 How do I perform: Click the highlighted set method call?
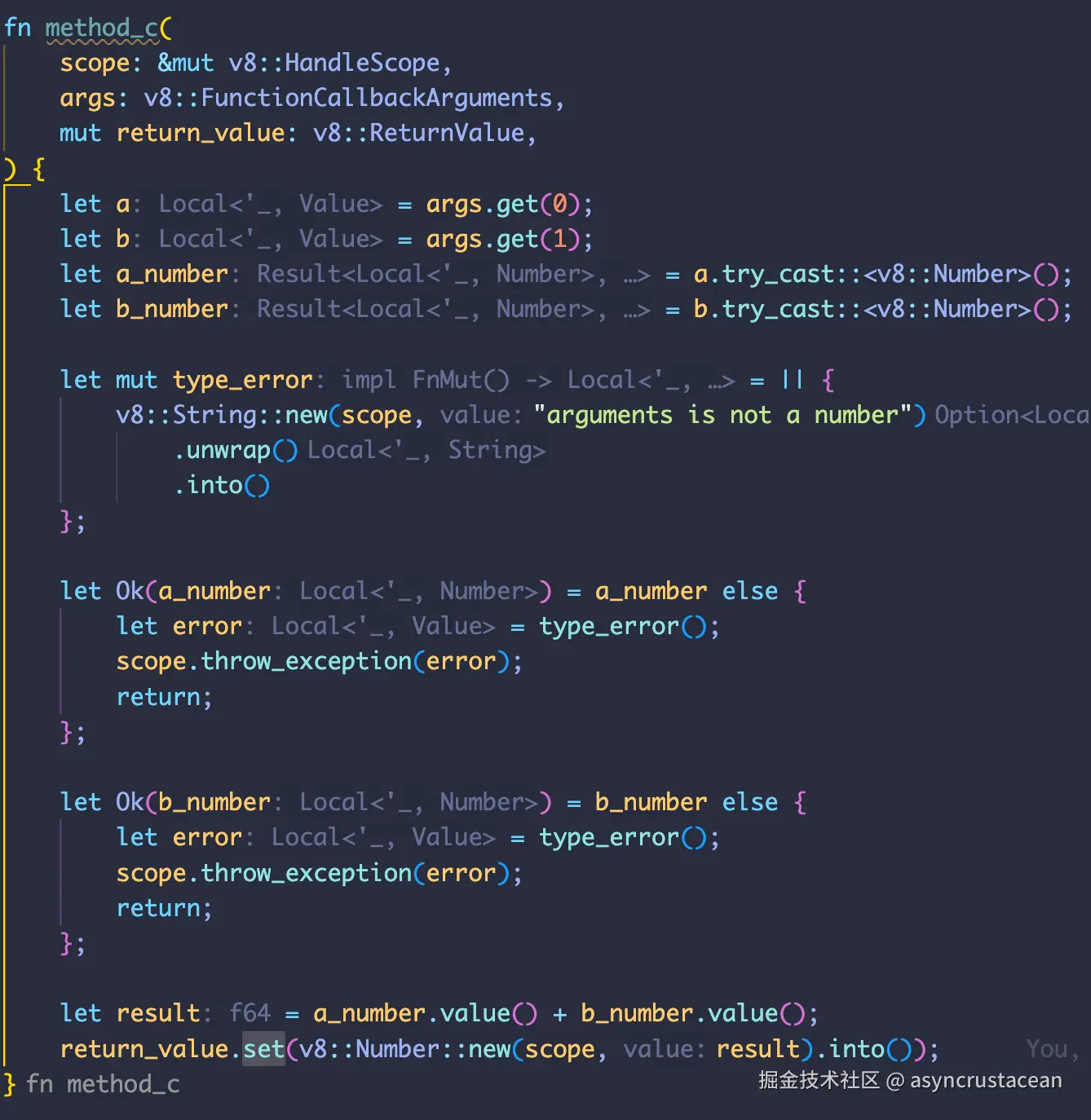pyautogui.click(x=264, y=1048)
